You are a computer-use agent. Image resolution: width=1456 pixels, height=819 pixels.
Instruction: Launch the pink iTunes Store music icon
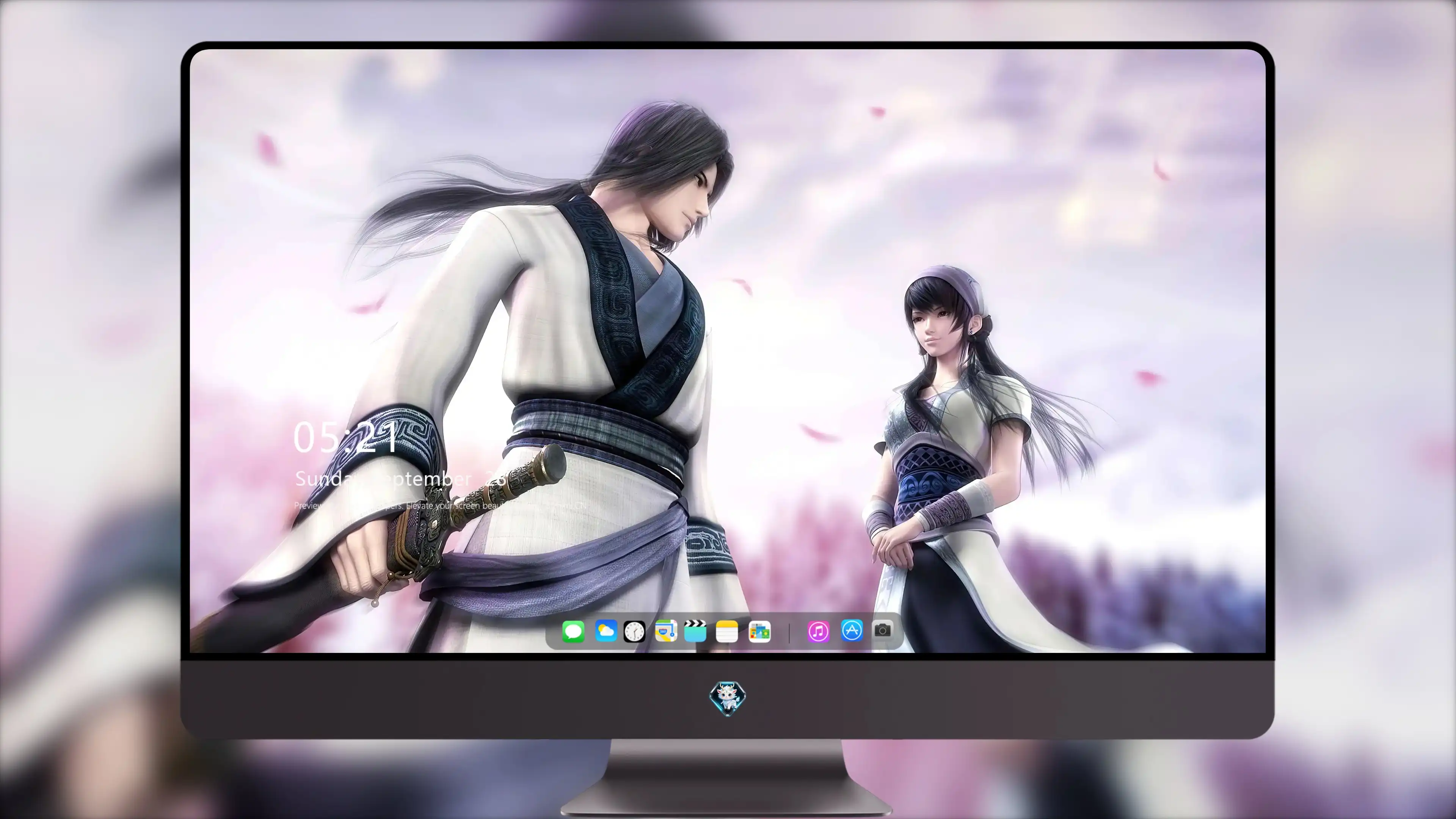pyautogui.click(x=819, y=631)
